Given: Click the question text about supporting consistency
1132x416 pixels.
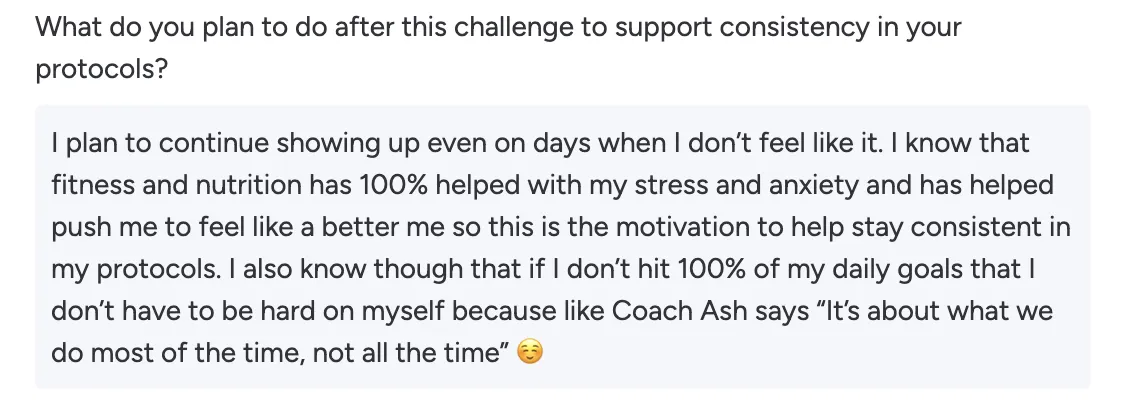Looking at the screenshot, I should coord(498,48).
